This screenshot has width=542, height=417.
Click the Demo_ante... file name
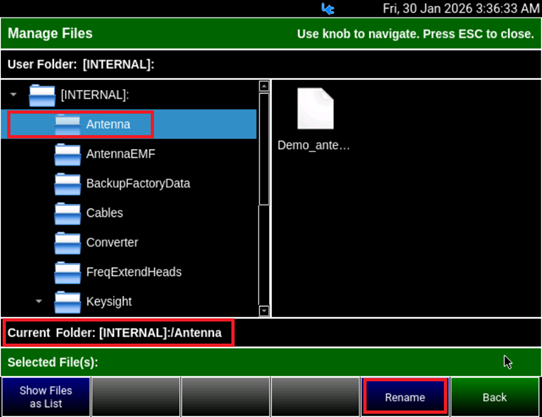pyautogui.click(x=314, y=145)
